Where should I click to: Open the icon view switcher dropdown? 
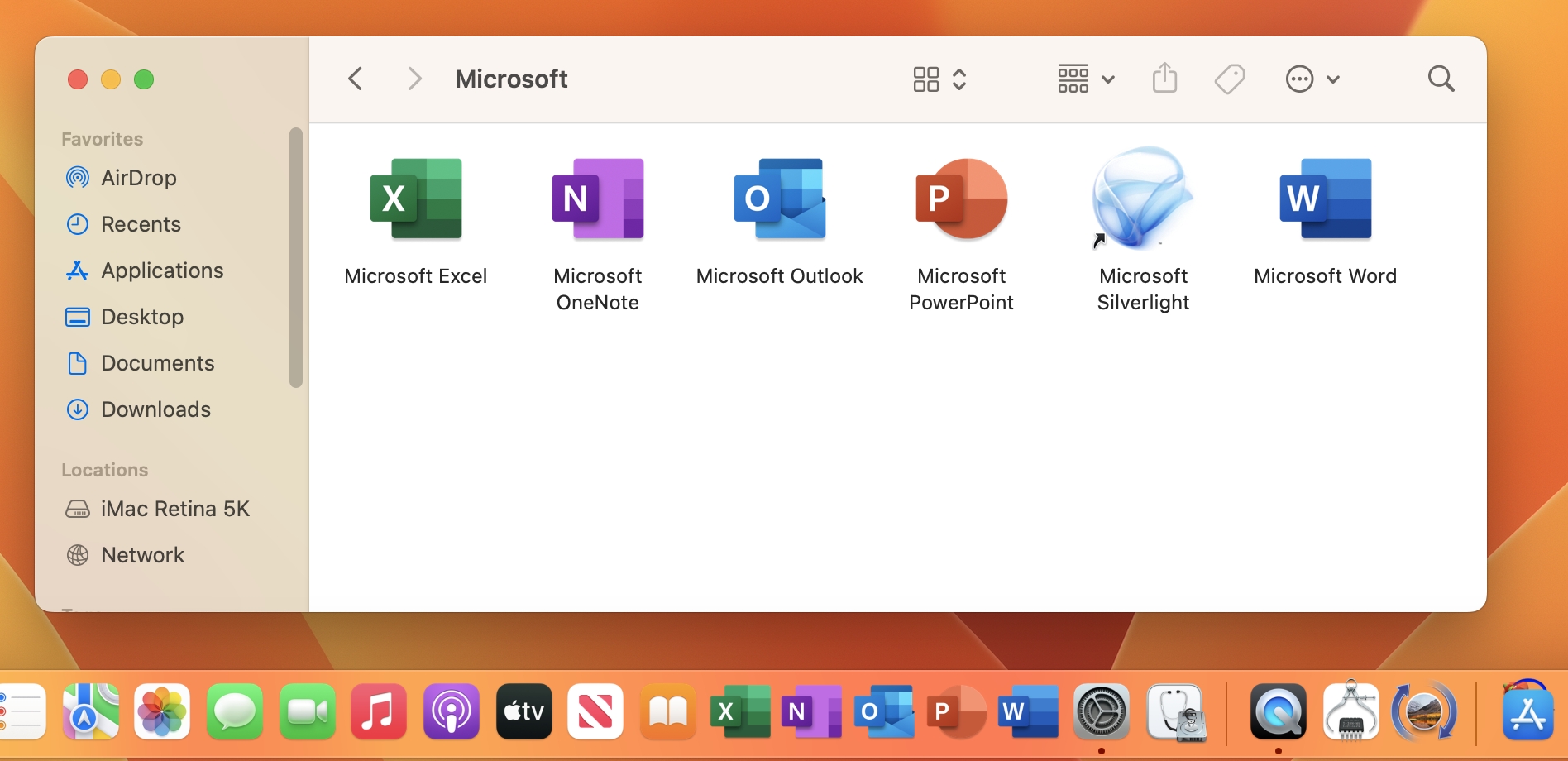(940, 79)
